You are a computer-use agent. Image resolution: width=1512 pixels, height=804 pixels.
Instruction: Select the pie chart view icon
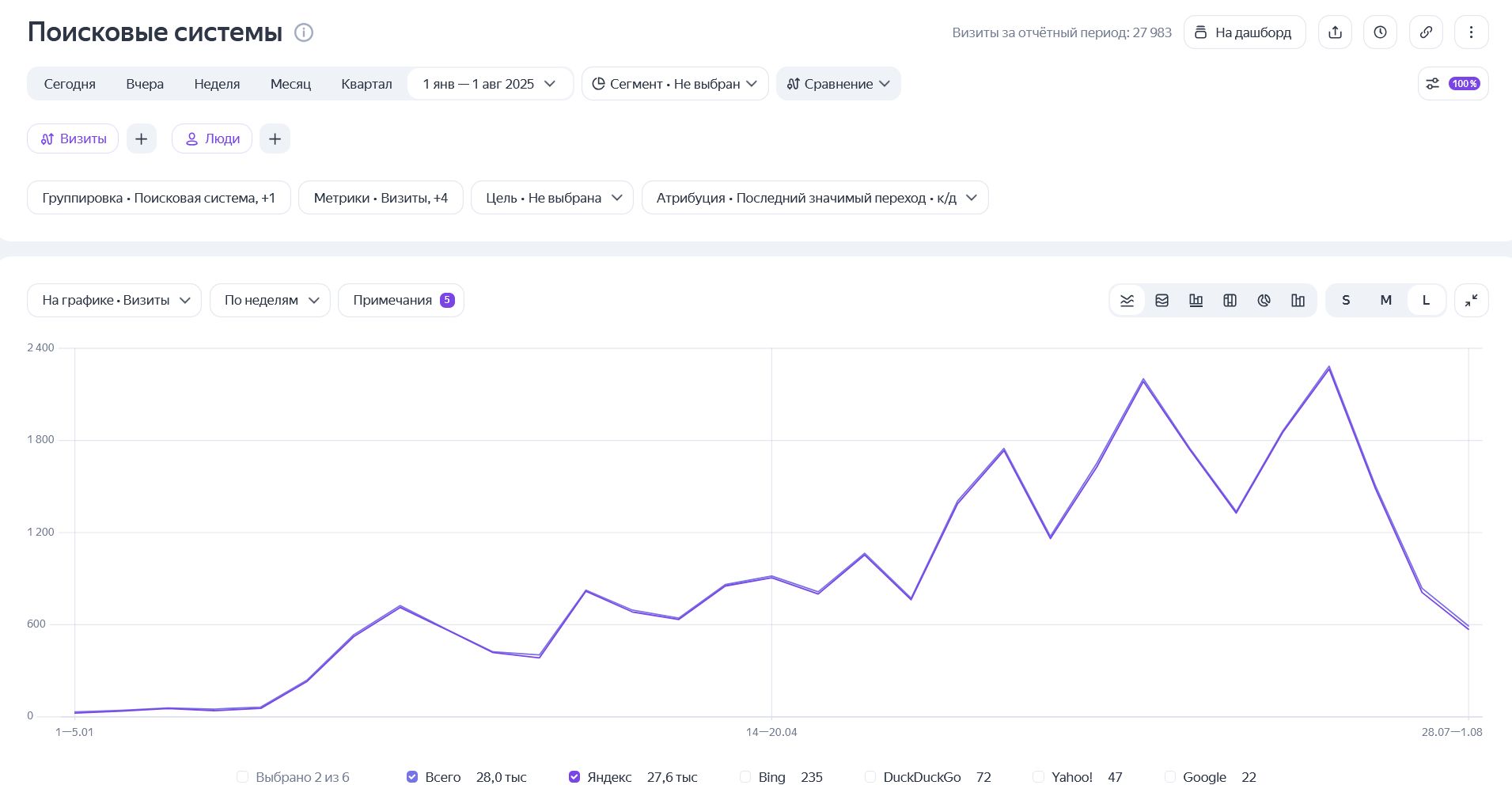point(1264,301)
